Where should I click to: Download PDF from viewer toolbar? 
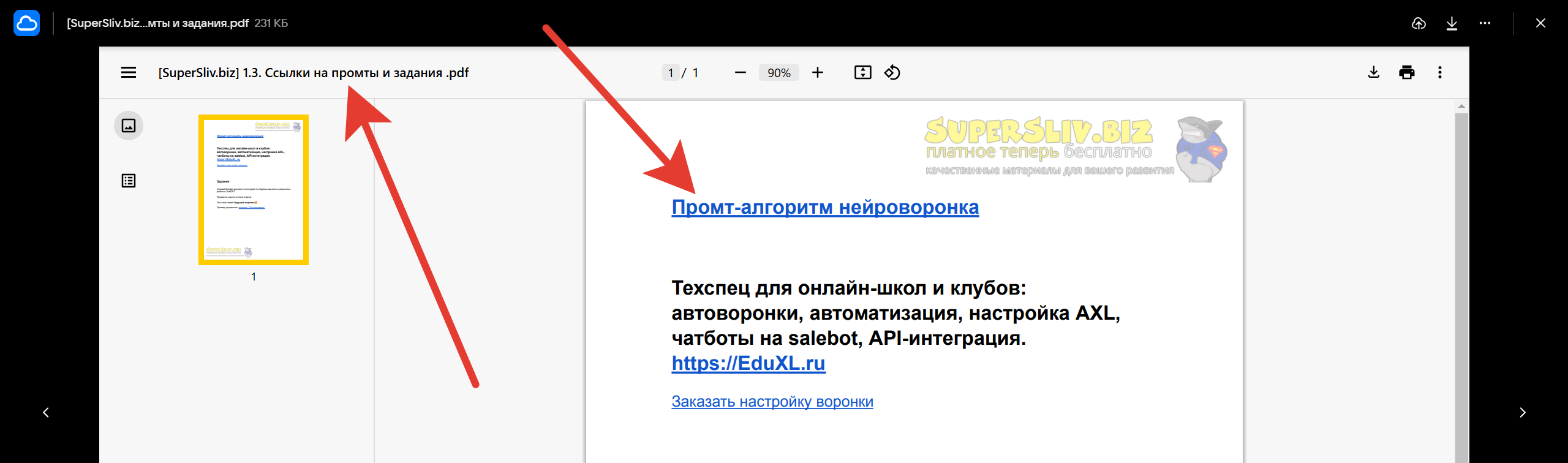point(1374,73)
